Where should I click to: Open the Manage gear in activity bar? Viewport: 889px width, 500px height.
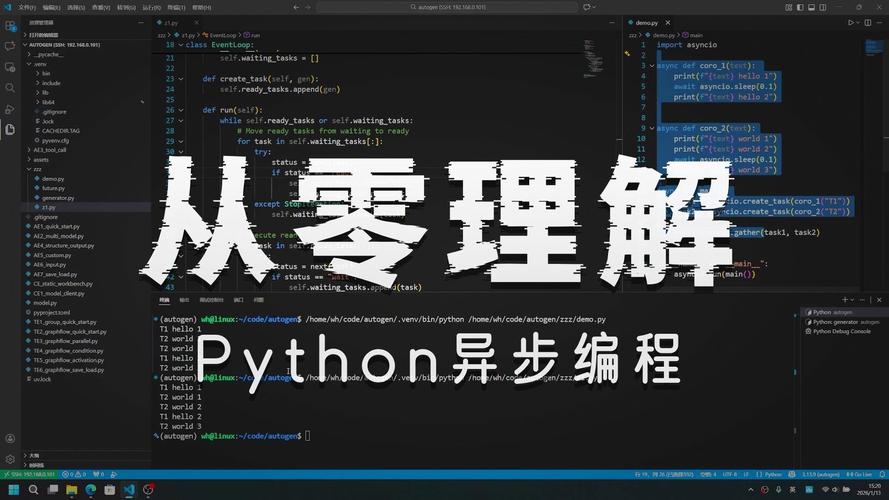click(x=10, y=459)
